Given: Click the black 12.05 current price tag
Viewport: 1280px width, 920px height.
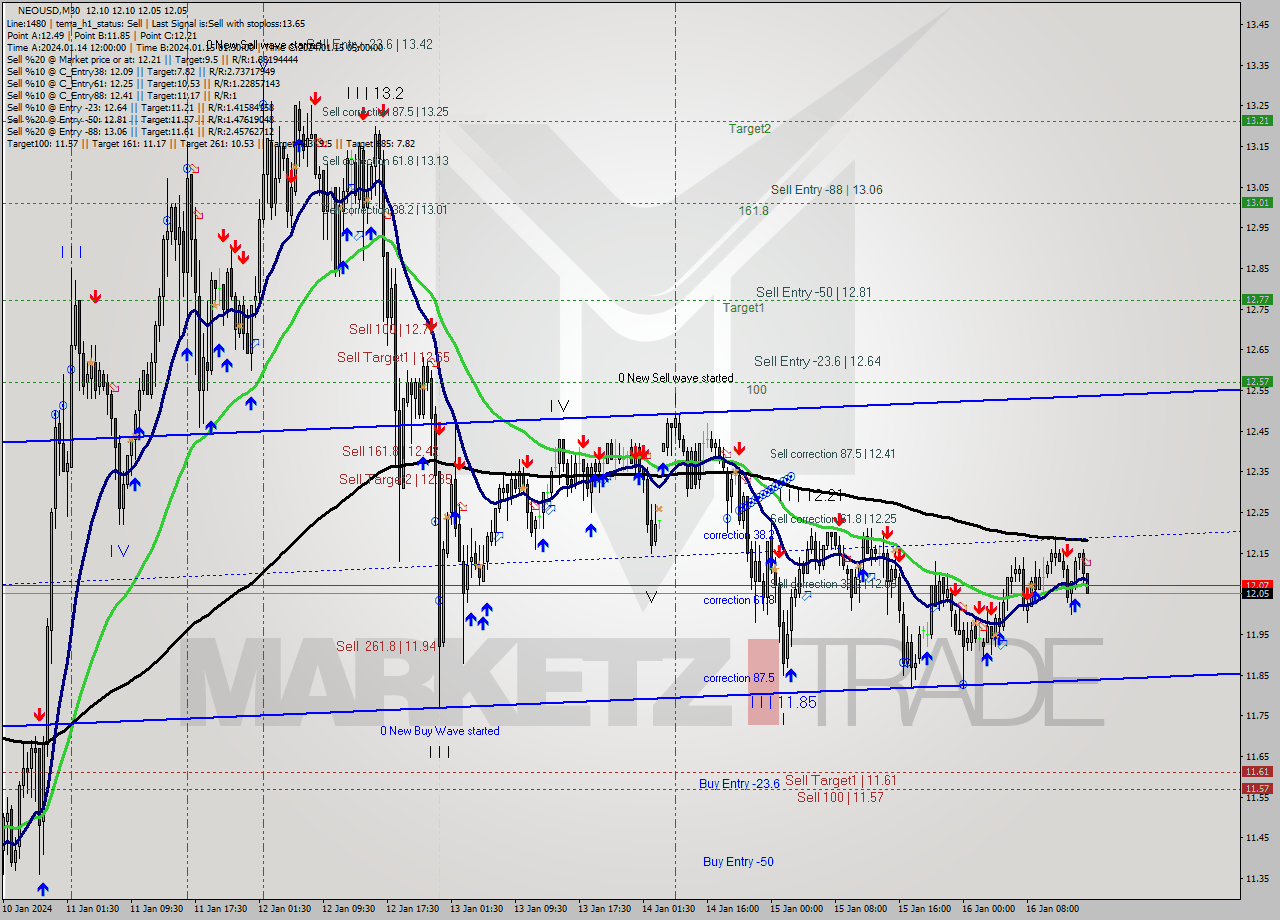Looking at the screenshot, I should point(1256,593).
